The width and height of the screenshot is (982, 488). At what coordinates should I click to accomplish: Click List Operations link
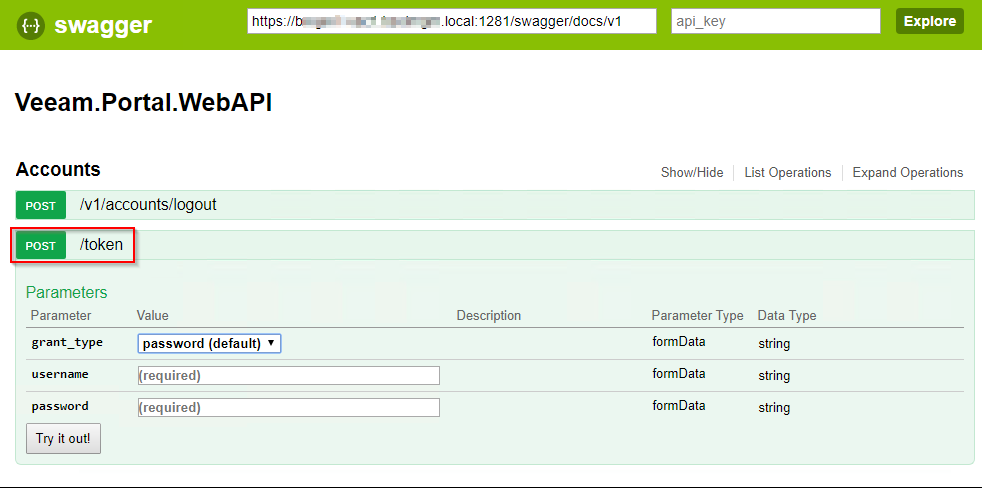[788, 172]
